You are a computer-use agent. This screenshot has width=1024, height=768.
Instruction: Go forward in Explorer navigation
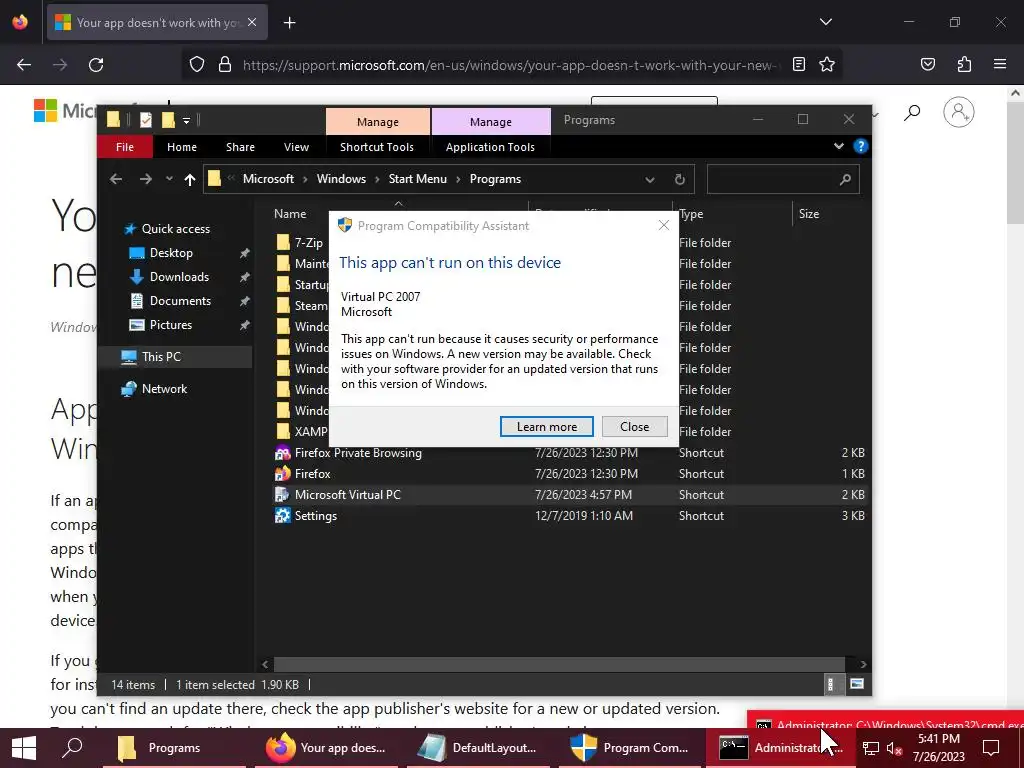146,179
